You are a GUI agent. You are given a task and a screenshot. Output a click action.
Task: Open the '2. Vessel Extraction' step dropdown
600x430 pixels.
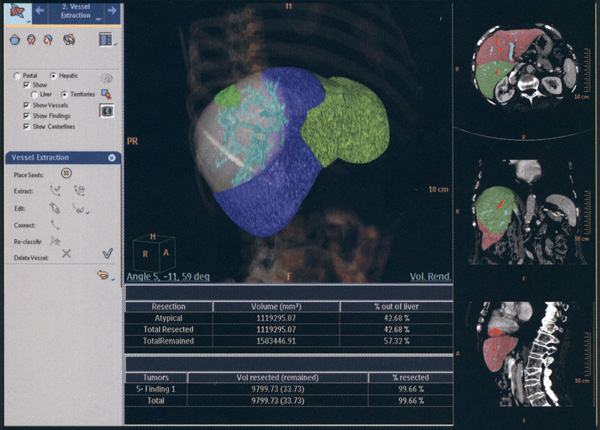[x=99, y=19]
